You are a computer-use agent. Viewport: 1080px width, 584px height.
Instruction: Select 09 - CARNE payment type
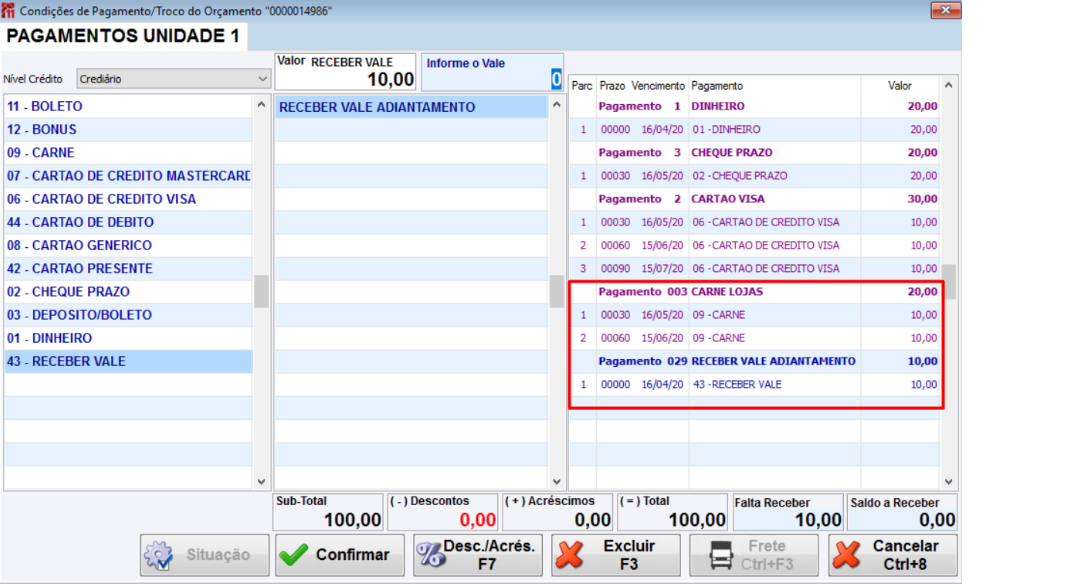pos(128,153)
